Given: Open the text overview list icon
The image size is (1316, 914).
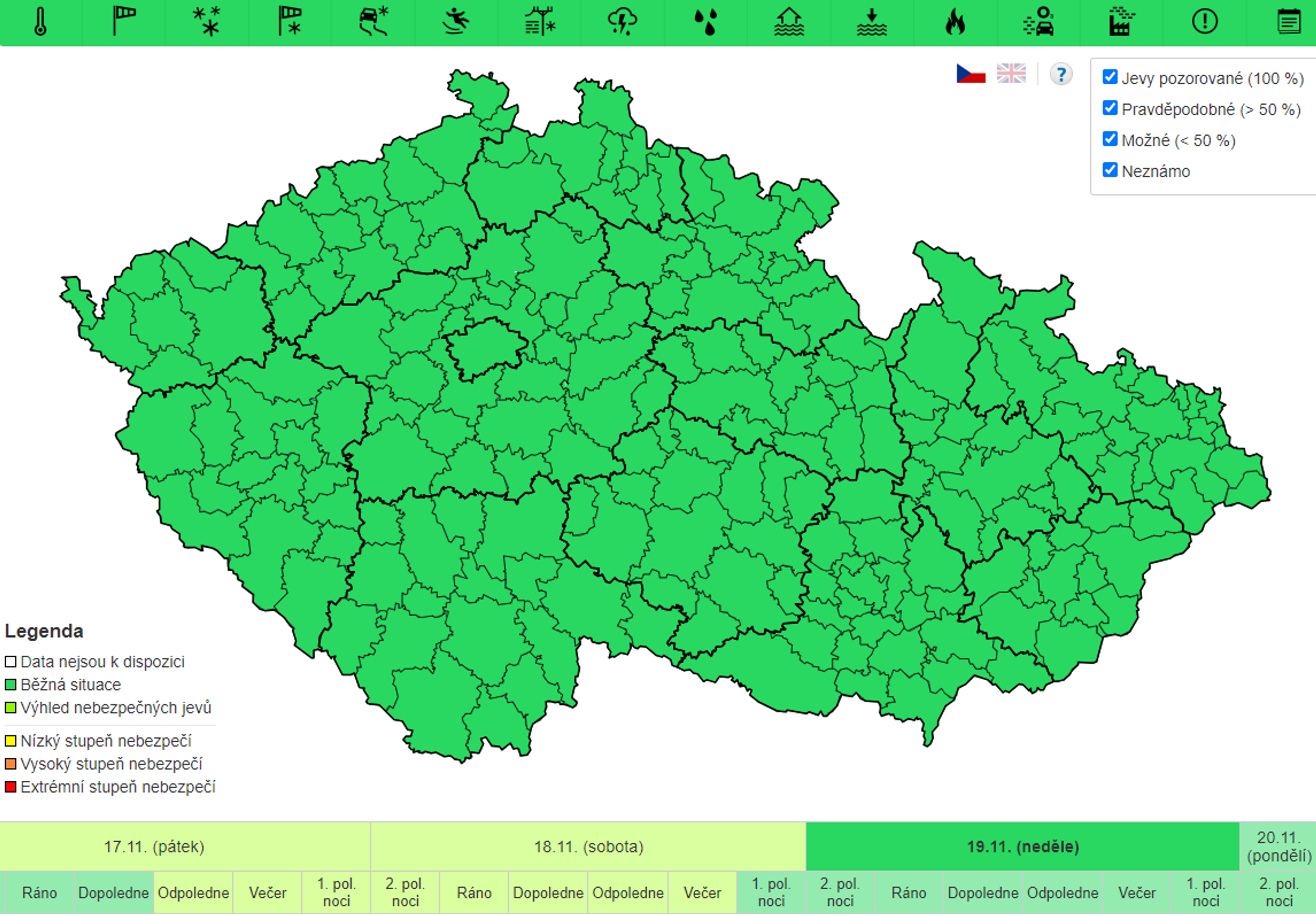Looking at the screenshot, I should [x=1289, y=22].
